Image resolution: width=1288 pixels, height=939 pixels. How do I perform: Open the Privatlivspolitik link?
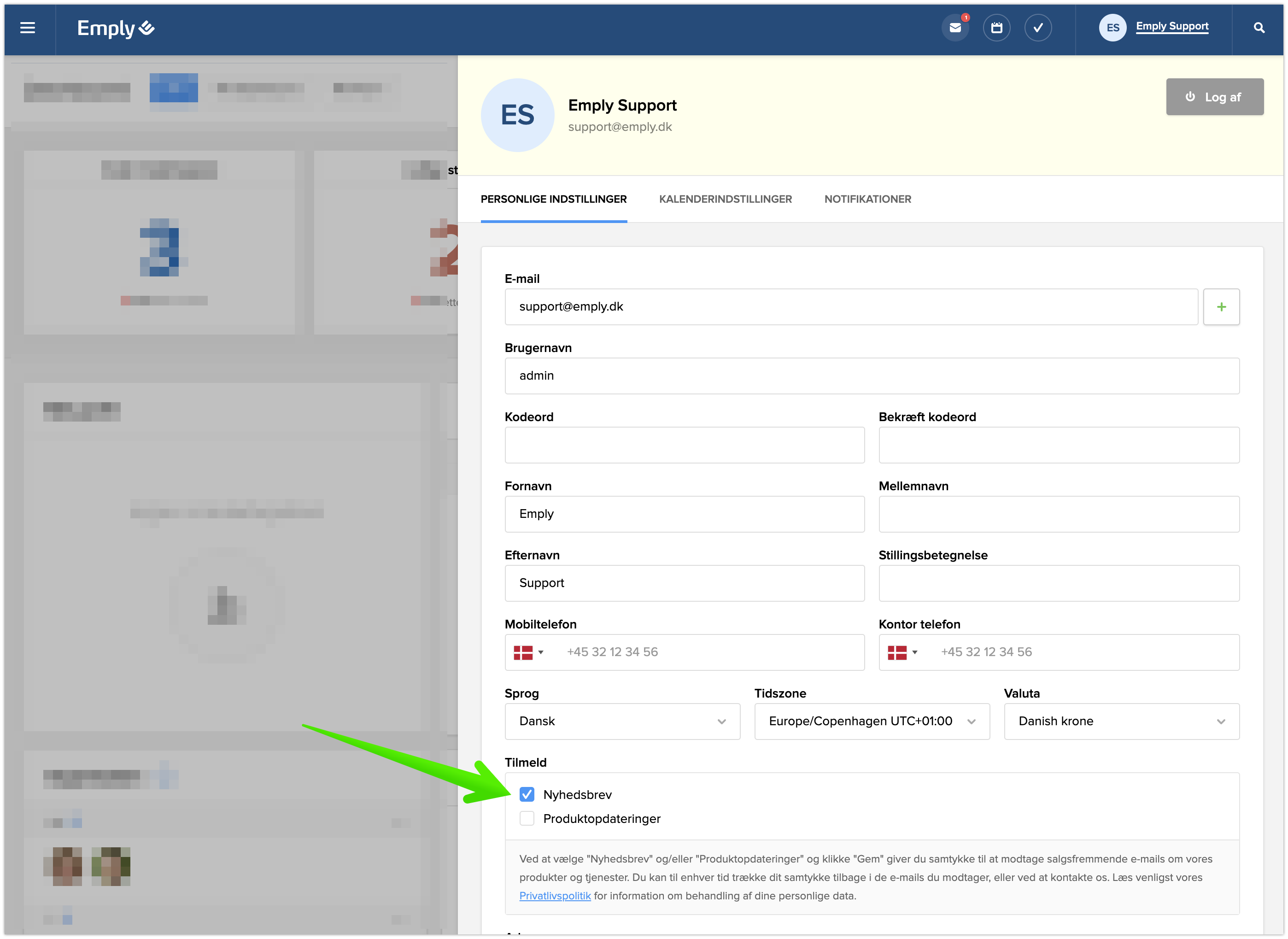pyautogui.click(x=555, y=896)
